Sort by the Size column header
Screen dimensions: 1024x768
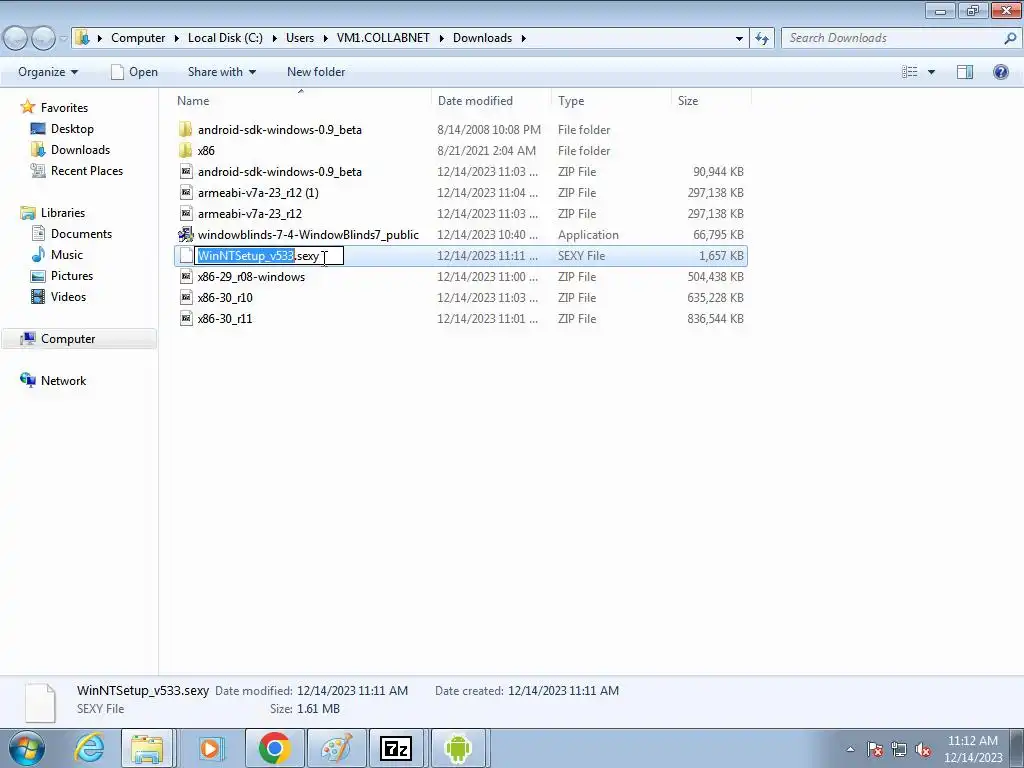pyautogui.click(x=688, y=101)
